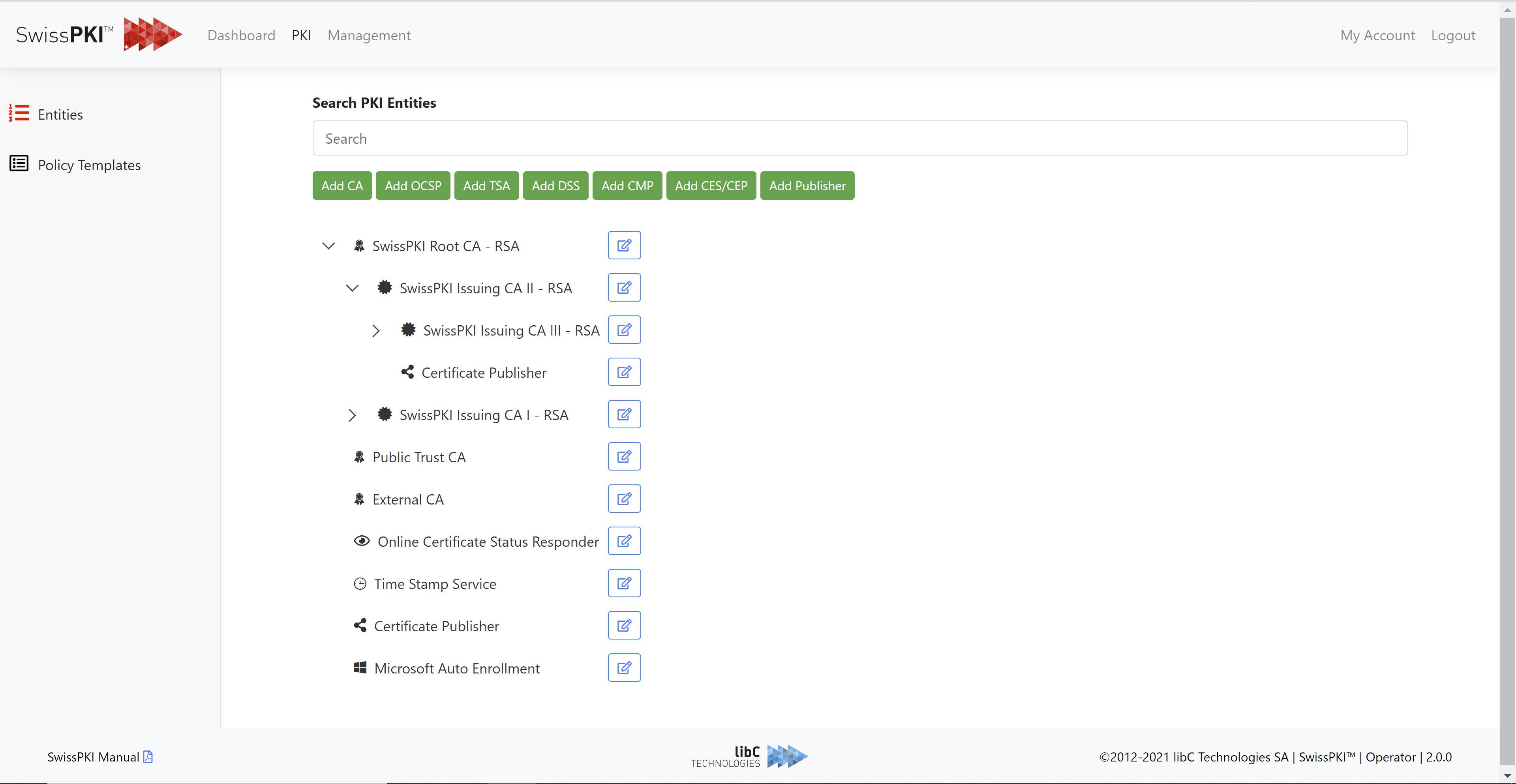Screen dimensions: 1516x784
Task: Go to the Management menu
Action: (369, 35)
